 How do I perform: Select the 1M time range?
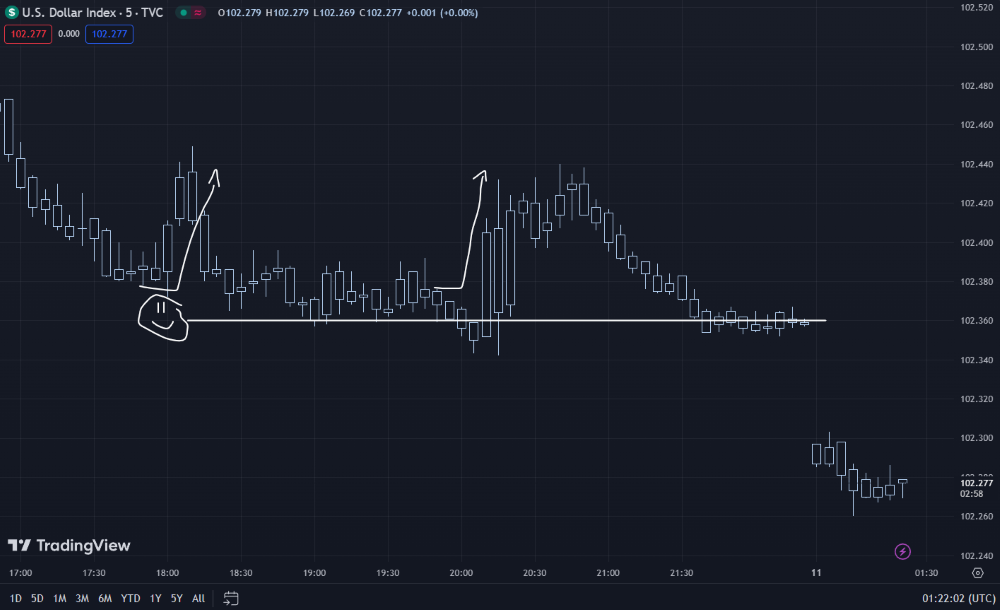[59, 599]
